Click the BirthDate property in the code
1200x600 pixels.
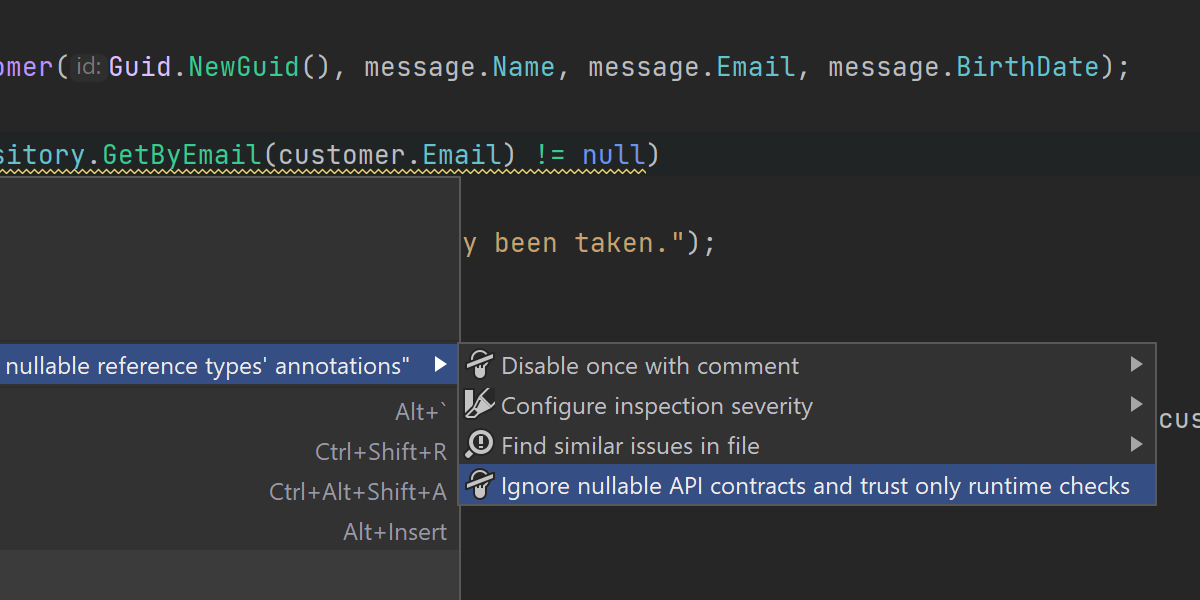coord(1028,68)
